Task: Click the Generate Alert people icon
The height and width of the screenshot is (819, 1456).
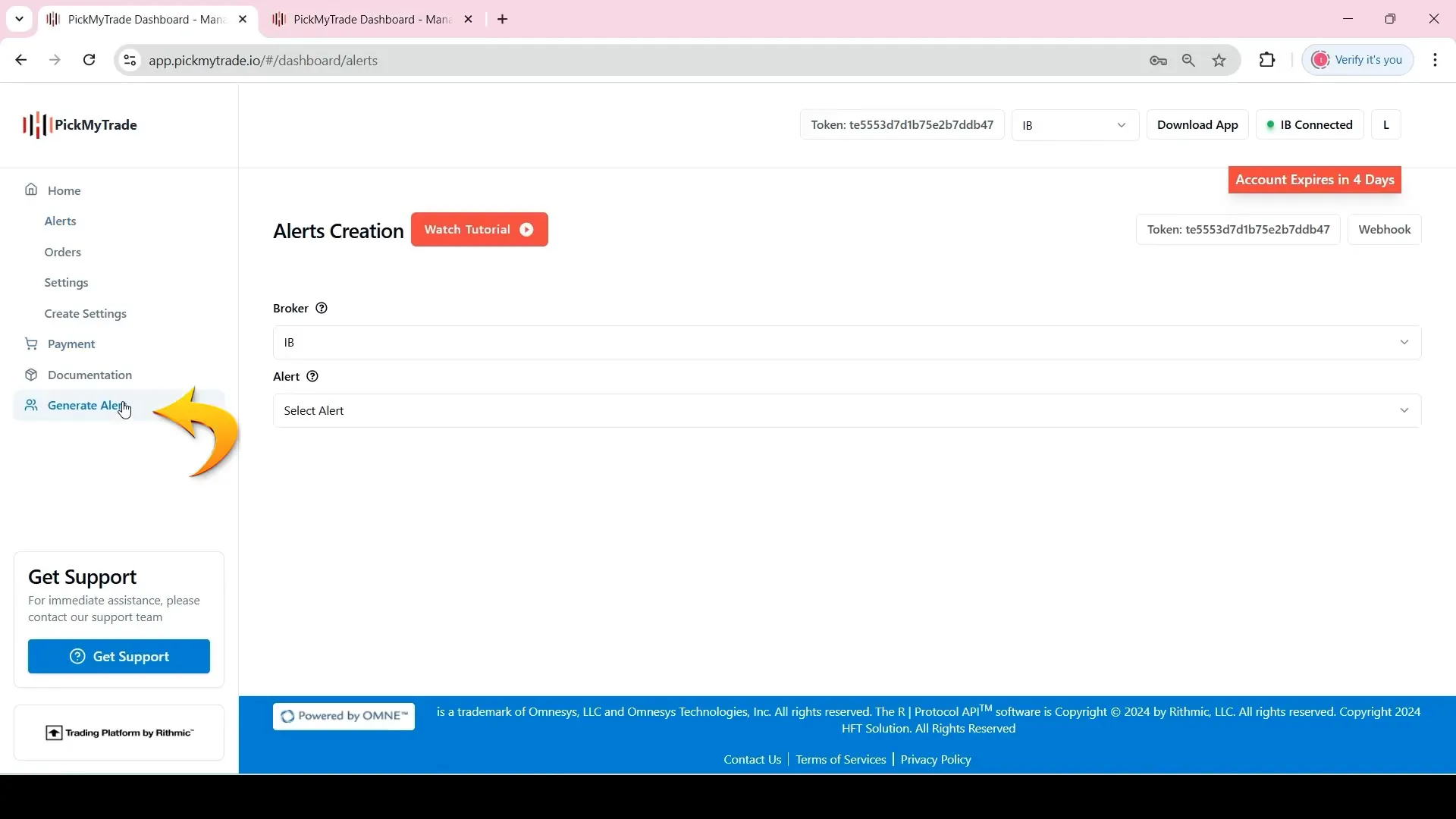Action: pyautogui.click(x=31, y=405)
